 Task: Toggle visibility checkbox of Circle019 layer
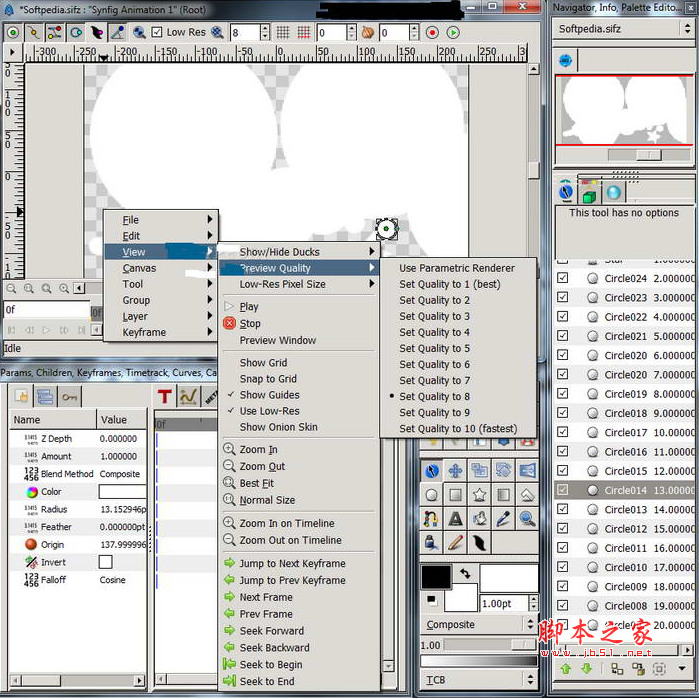tap(563, 394)
